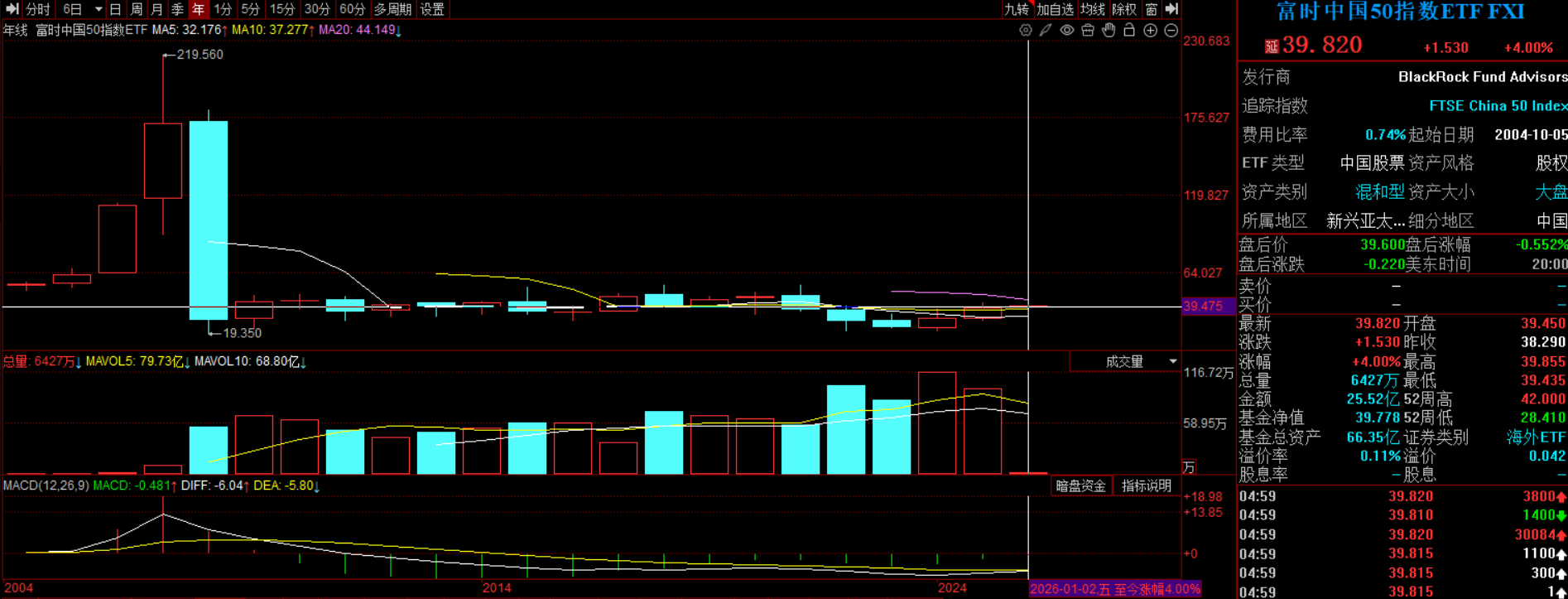
Task: Click the 暗盘资金 button
Action: point(1081,485)
